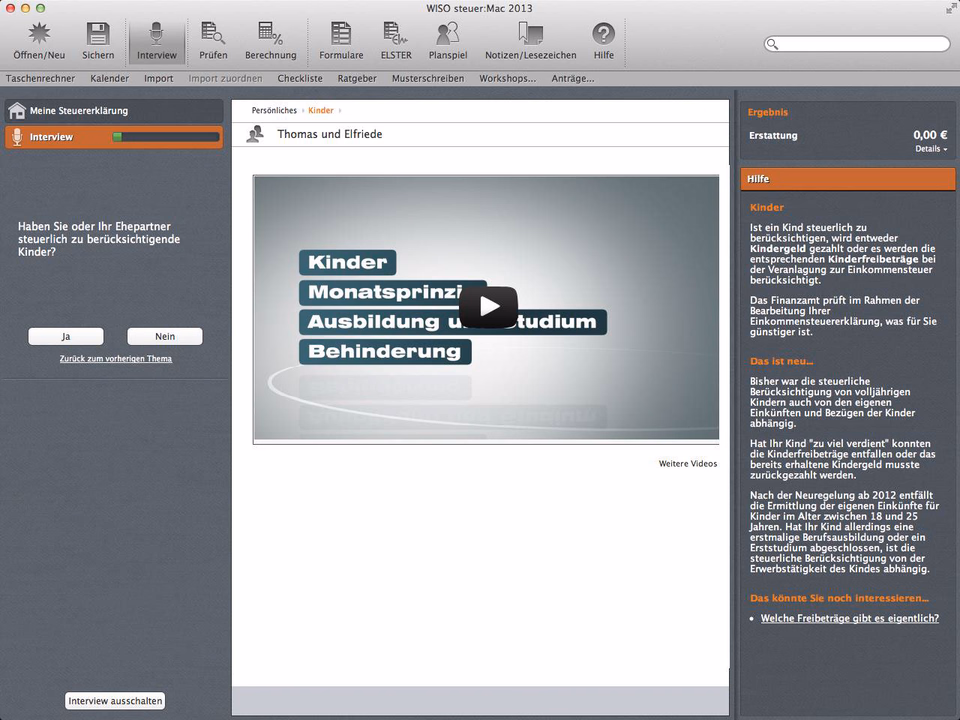Open the Anträge... item
Screen dimensions: 960x720
pos(572,78)
